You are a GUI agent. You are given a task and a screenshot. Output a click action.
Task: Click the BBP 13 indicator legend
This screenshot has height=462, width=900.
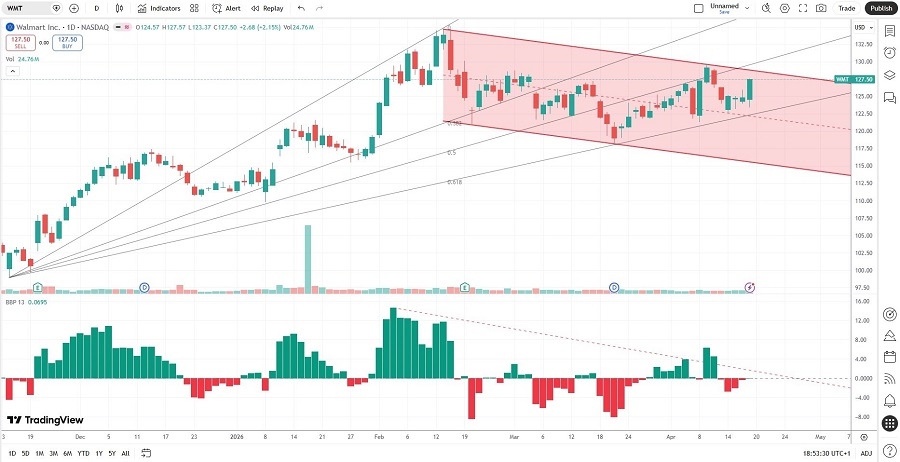26,301
